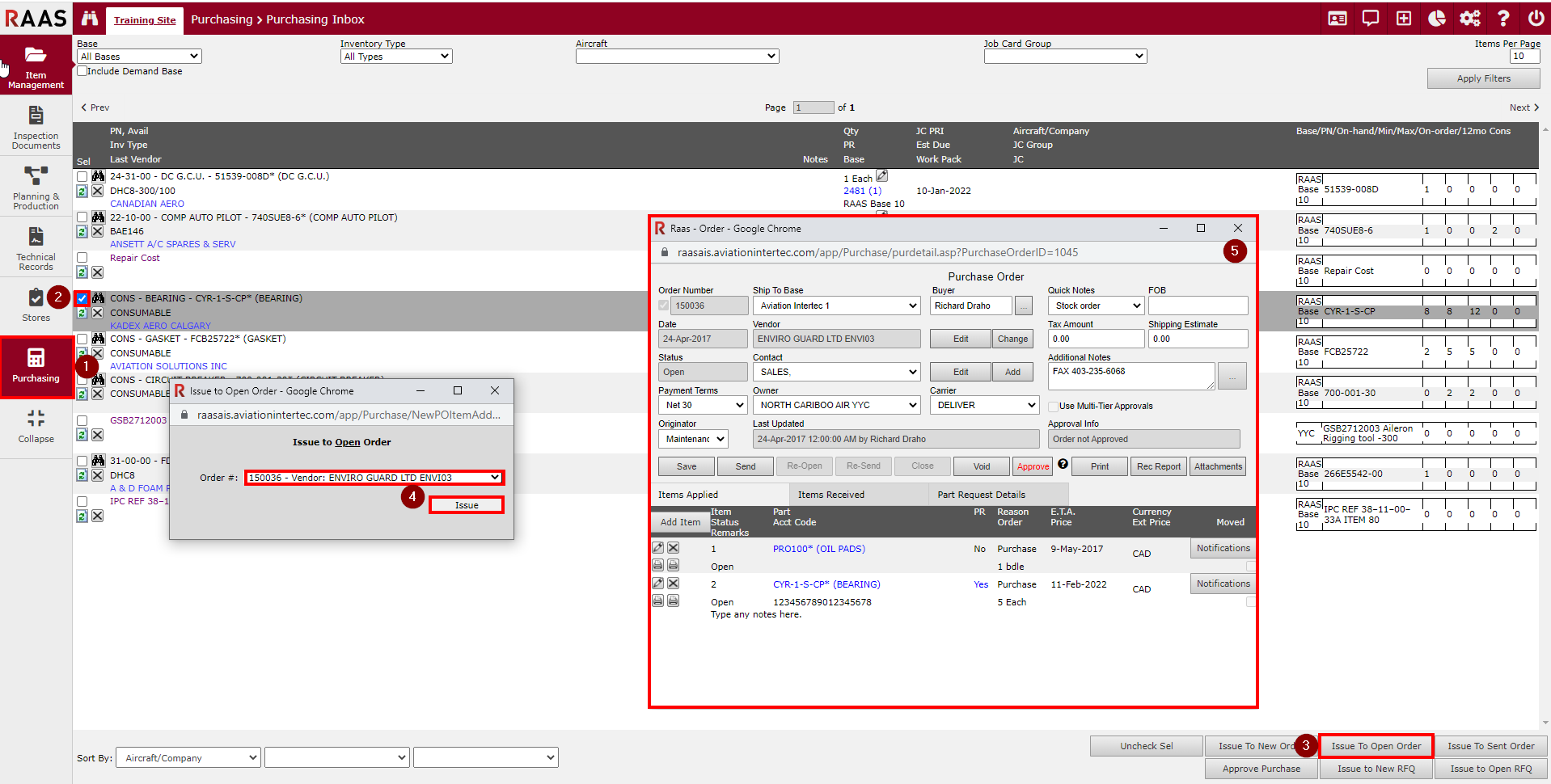Uncheck the CONS - BEARING row checkbox

tap(82, 298)
